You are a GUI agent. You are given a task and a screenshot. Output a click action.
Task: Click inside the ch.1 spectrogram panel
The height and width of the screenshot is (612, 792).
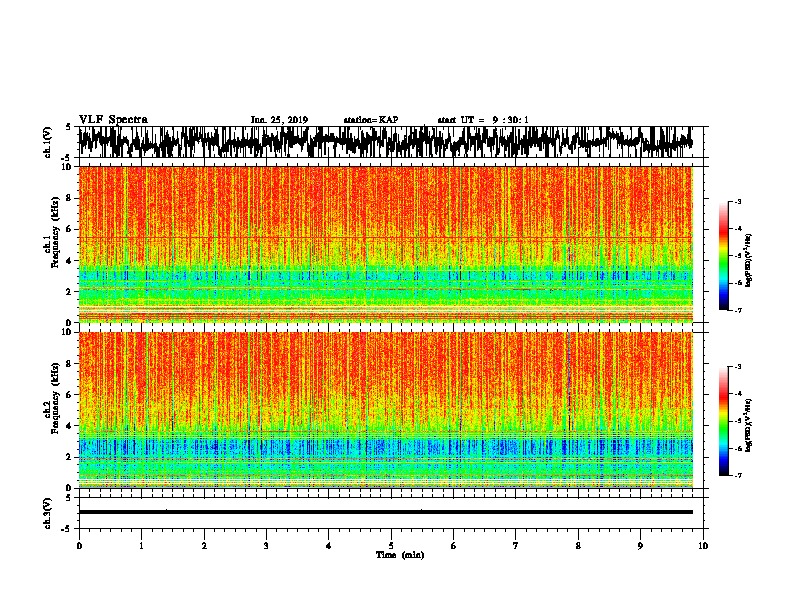click(x=385, y=244)
